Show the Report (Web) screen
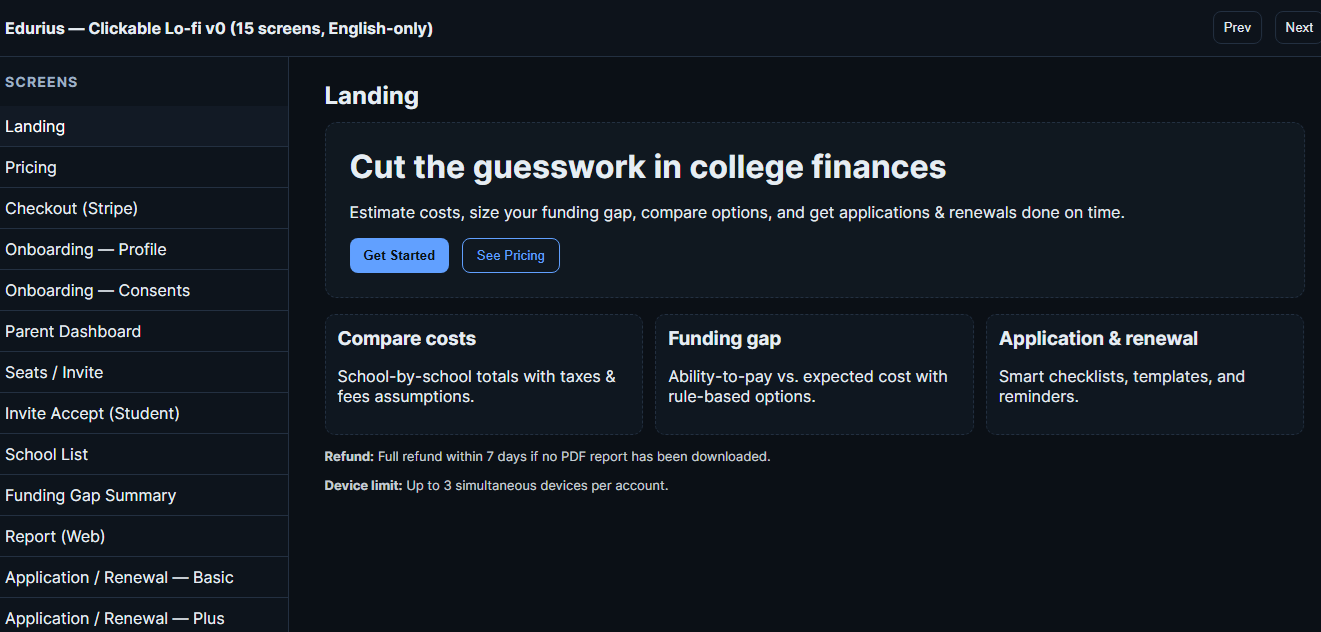The width and height of the screenshot is (1321, 632). [x=143, y=537]
